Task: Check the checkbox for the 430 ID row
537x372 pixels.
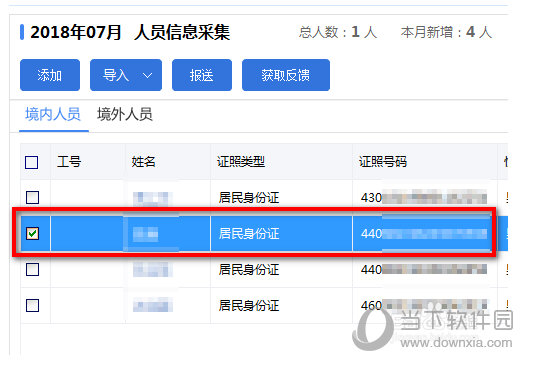Action: (32, 197)
